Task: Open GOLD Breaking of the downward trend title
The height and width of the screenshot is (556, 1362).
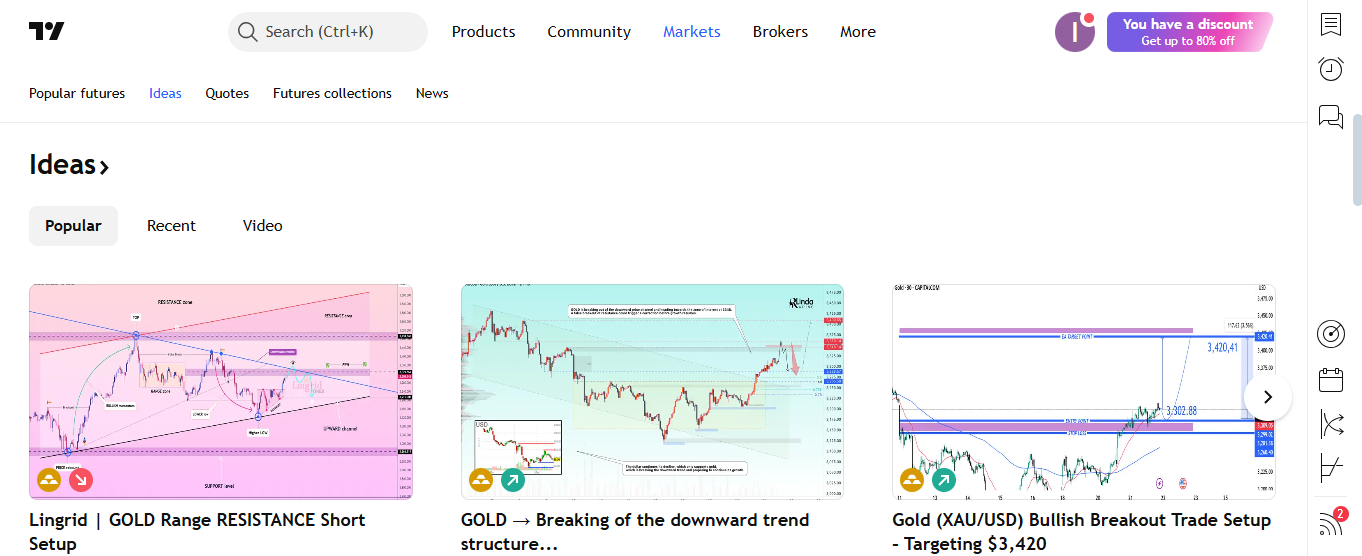Action: [635, 532]
